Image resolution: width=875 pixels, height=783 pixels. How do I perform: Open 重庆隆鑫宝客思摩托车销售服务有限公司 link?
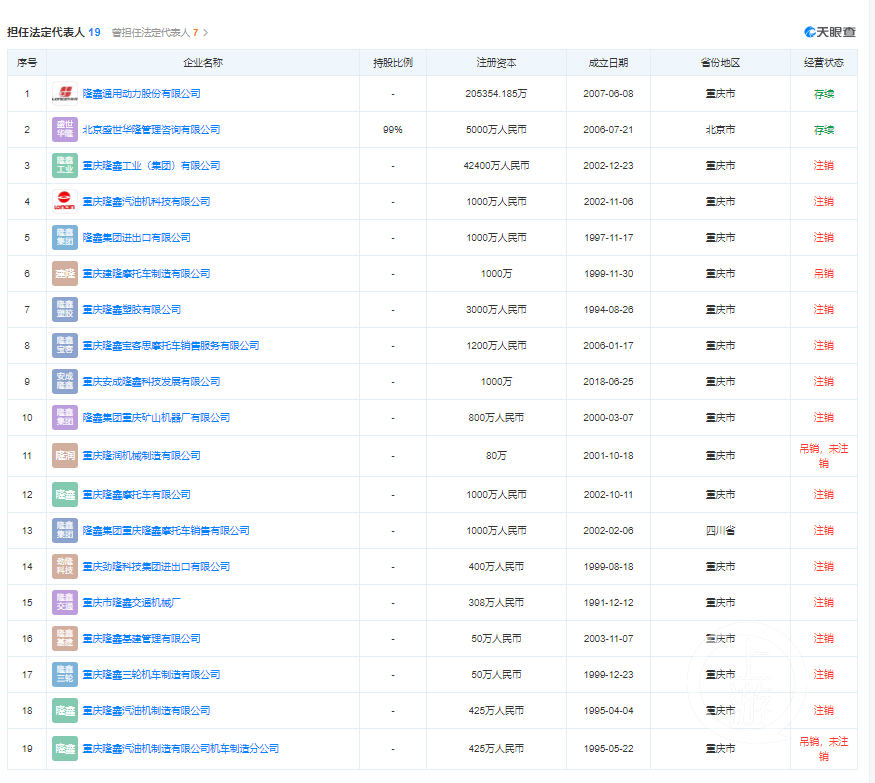(x=170, y=345)
